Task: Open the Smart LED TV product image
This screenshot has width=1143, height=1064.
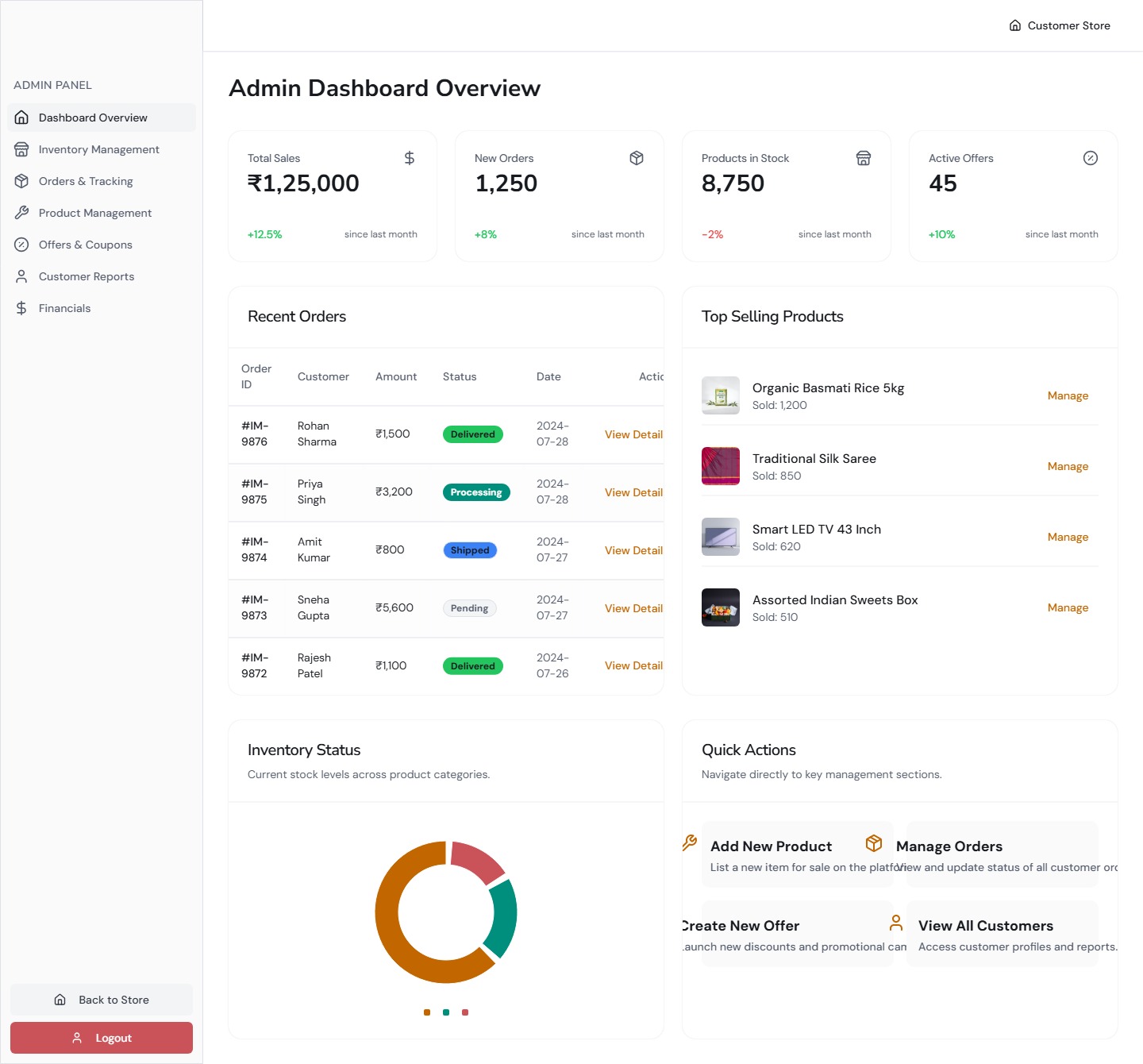Action: click(x=721, y=537)
